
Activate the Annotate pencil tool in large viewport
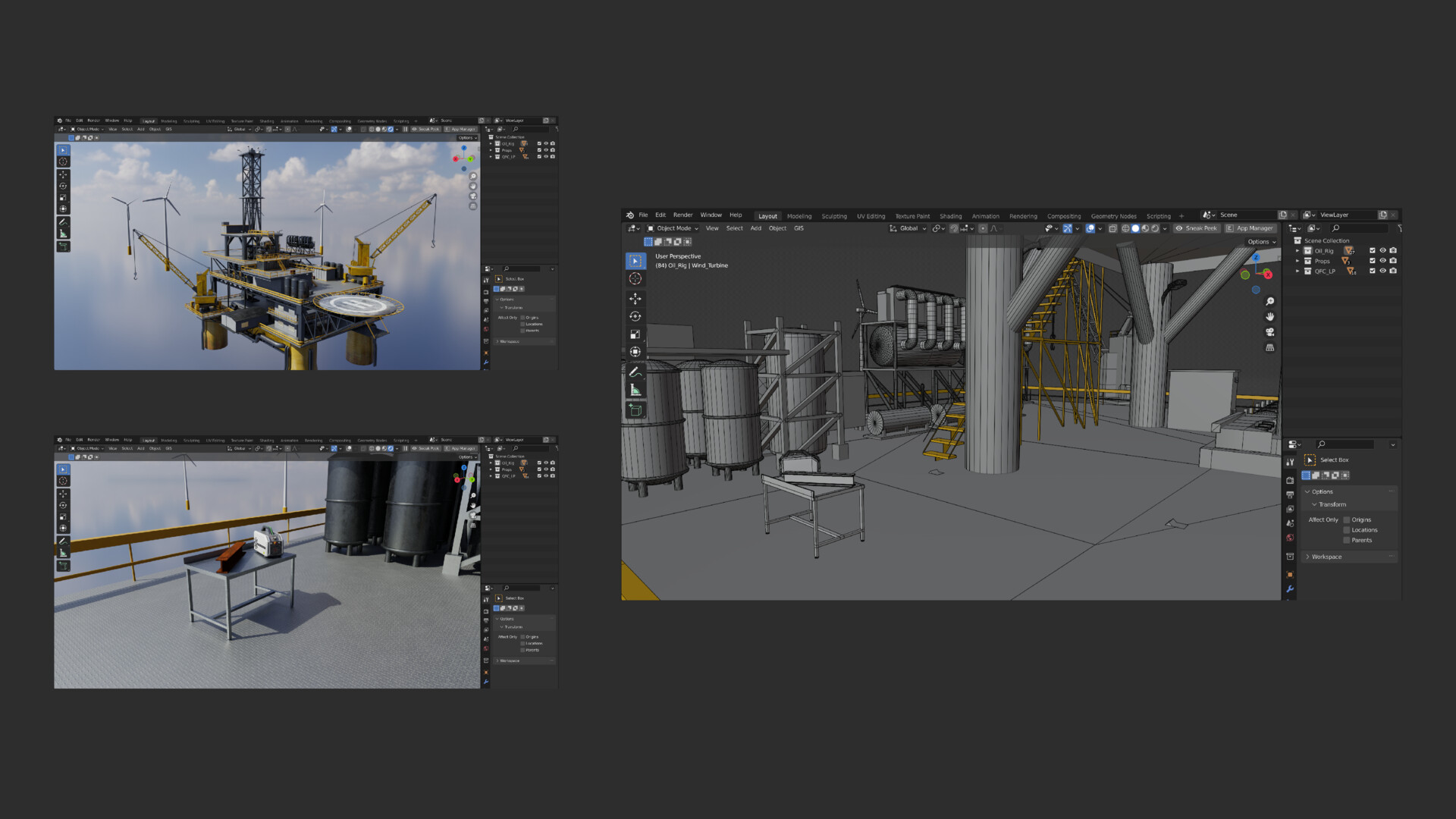(x=635, y=372)
